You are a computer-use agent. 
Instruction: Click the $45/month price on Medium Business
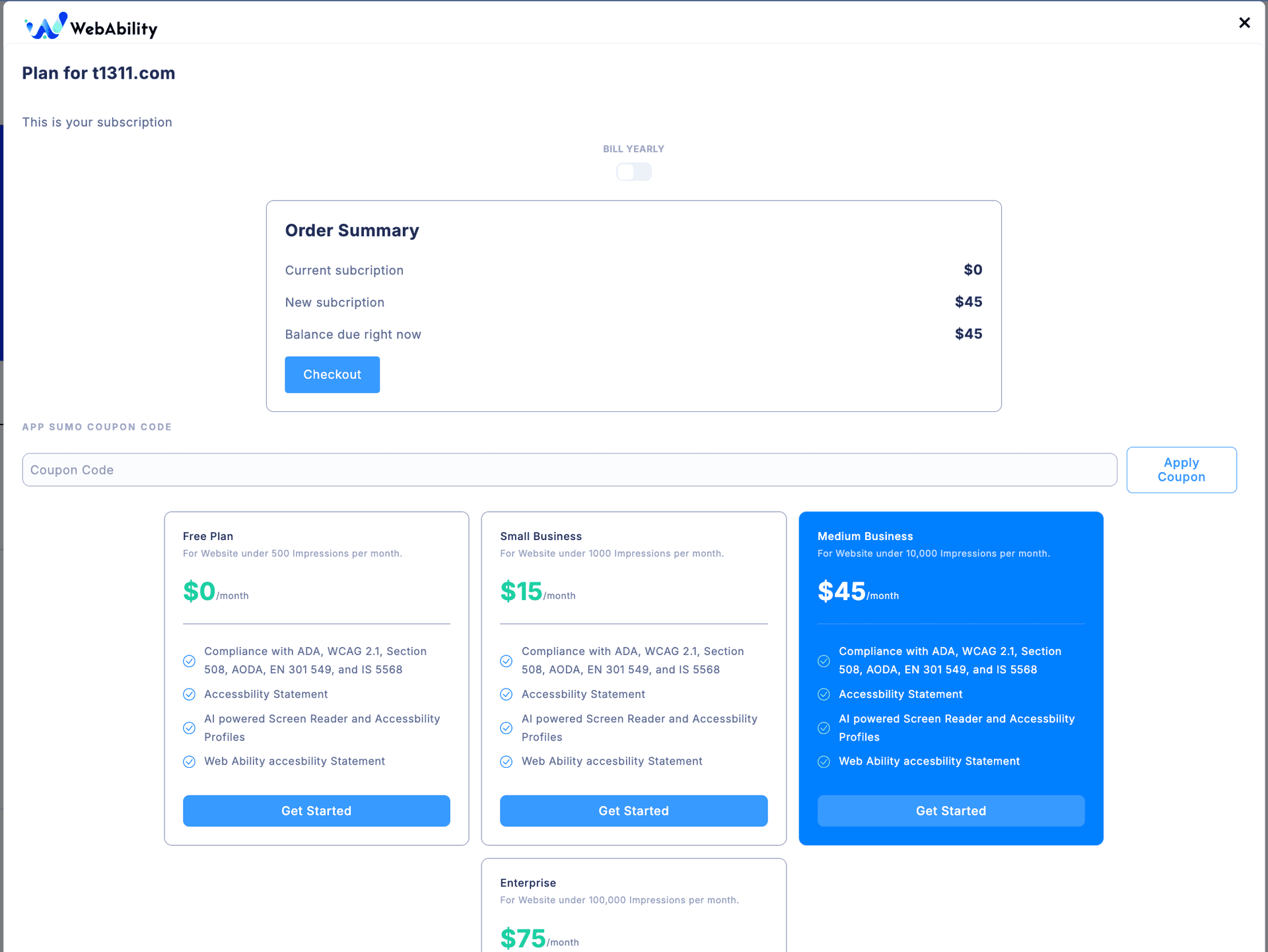tap(858, 592)
